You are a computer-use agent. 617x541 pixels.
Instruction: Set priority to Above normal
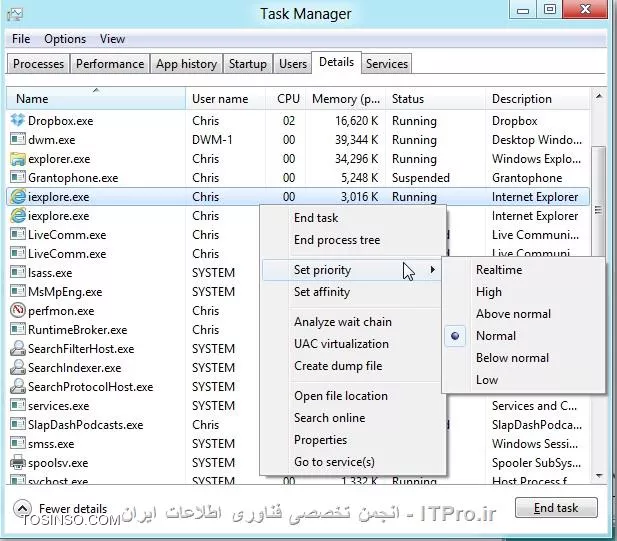click(x=513, y=314)
